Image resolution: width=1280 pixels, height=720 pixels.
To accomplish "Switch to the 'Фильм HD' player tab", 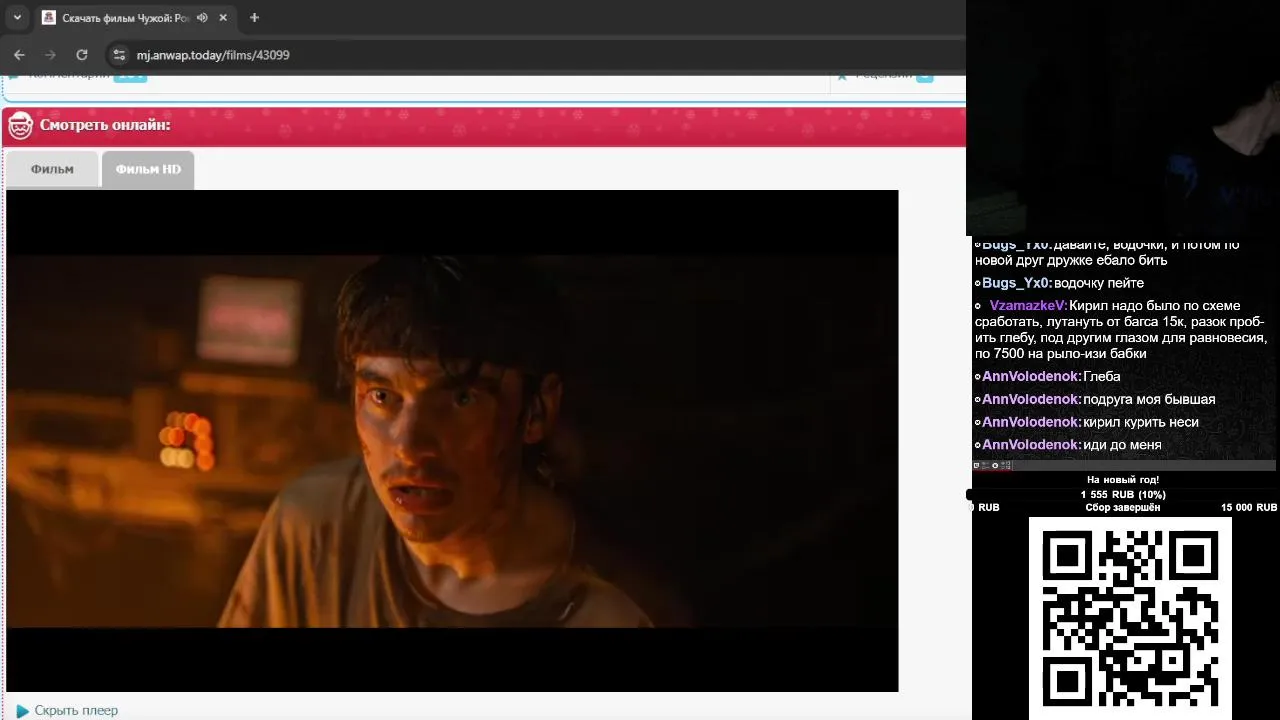I will [148, 169].
